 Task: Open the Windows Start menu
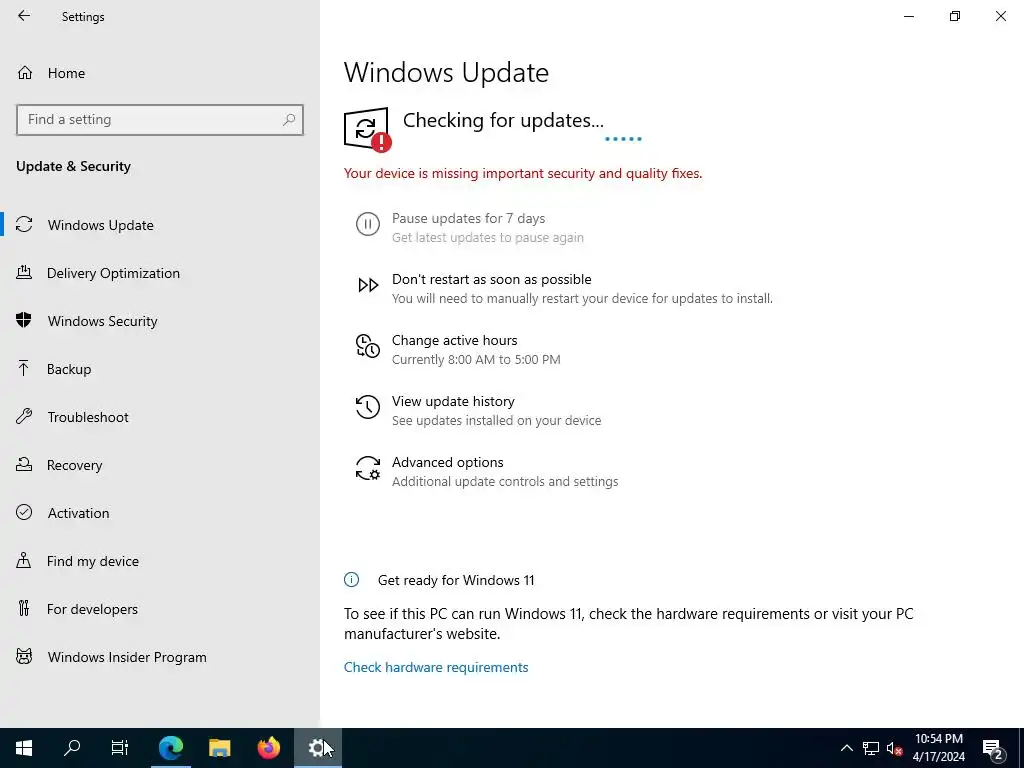click(x=24, y=748)
